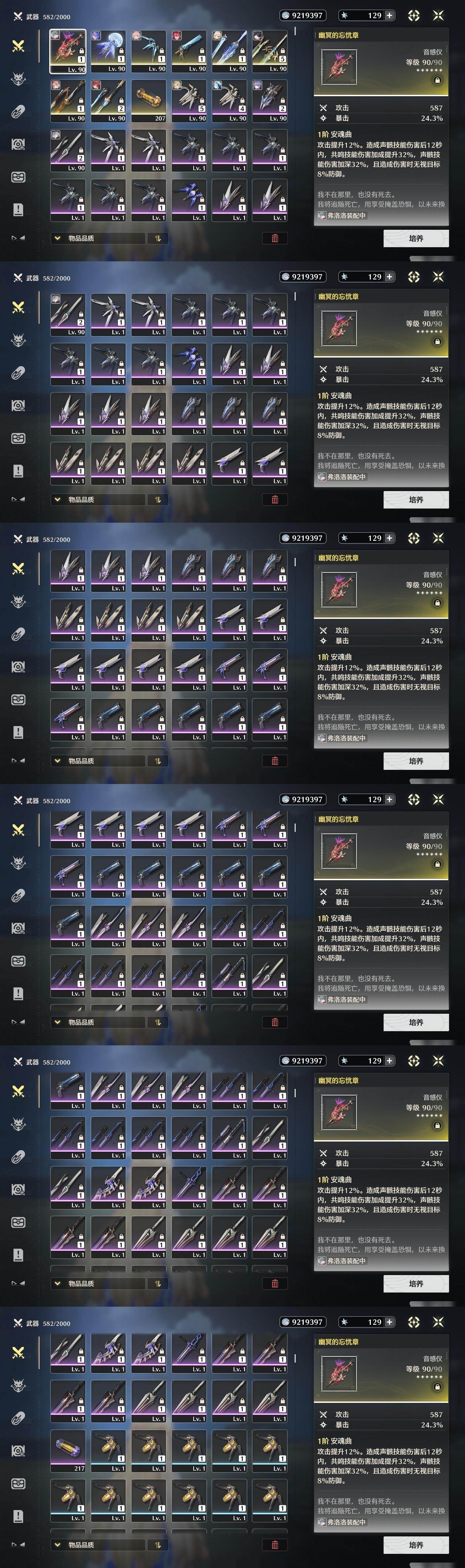Open the capsule-shaped materials tab in topmost sidebar
The image size is (465, 1568).
[18, 111]
